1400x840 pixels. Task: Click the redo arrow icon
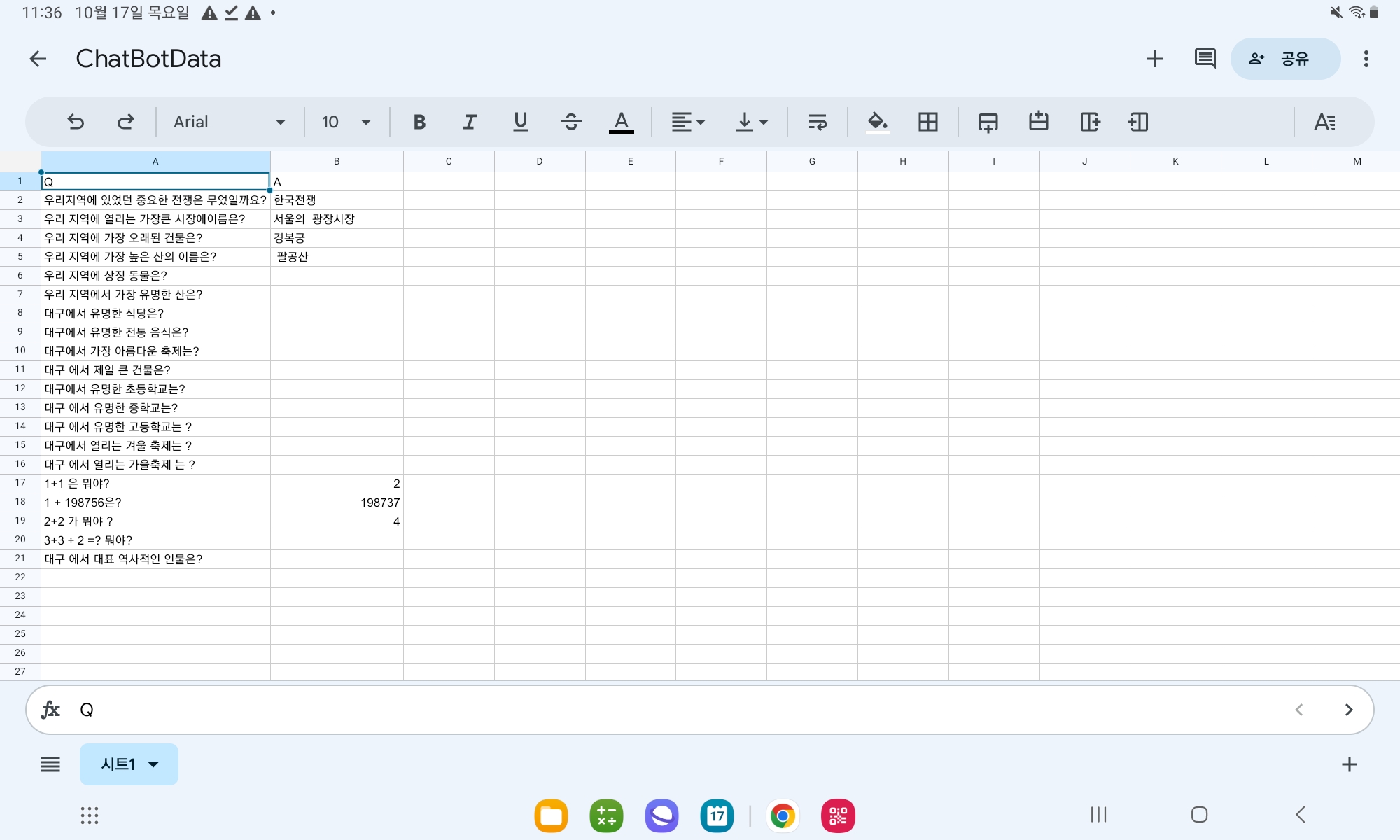click(x=125, y=122)
